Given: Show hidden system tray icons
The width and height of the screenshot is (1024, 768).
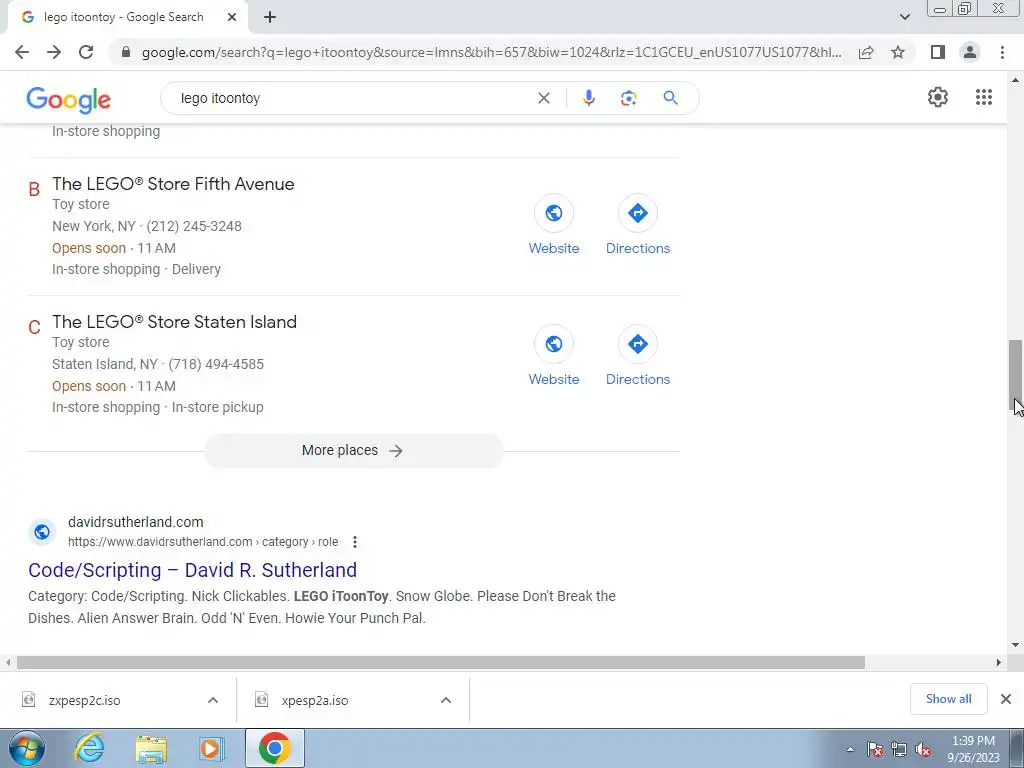Looking at the screenshot, I should click(x=850, y=749).
